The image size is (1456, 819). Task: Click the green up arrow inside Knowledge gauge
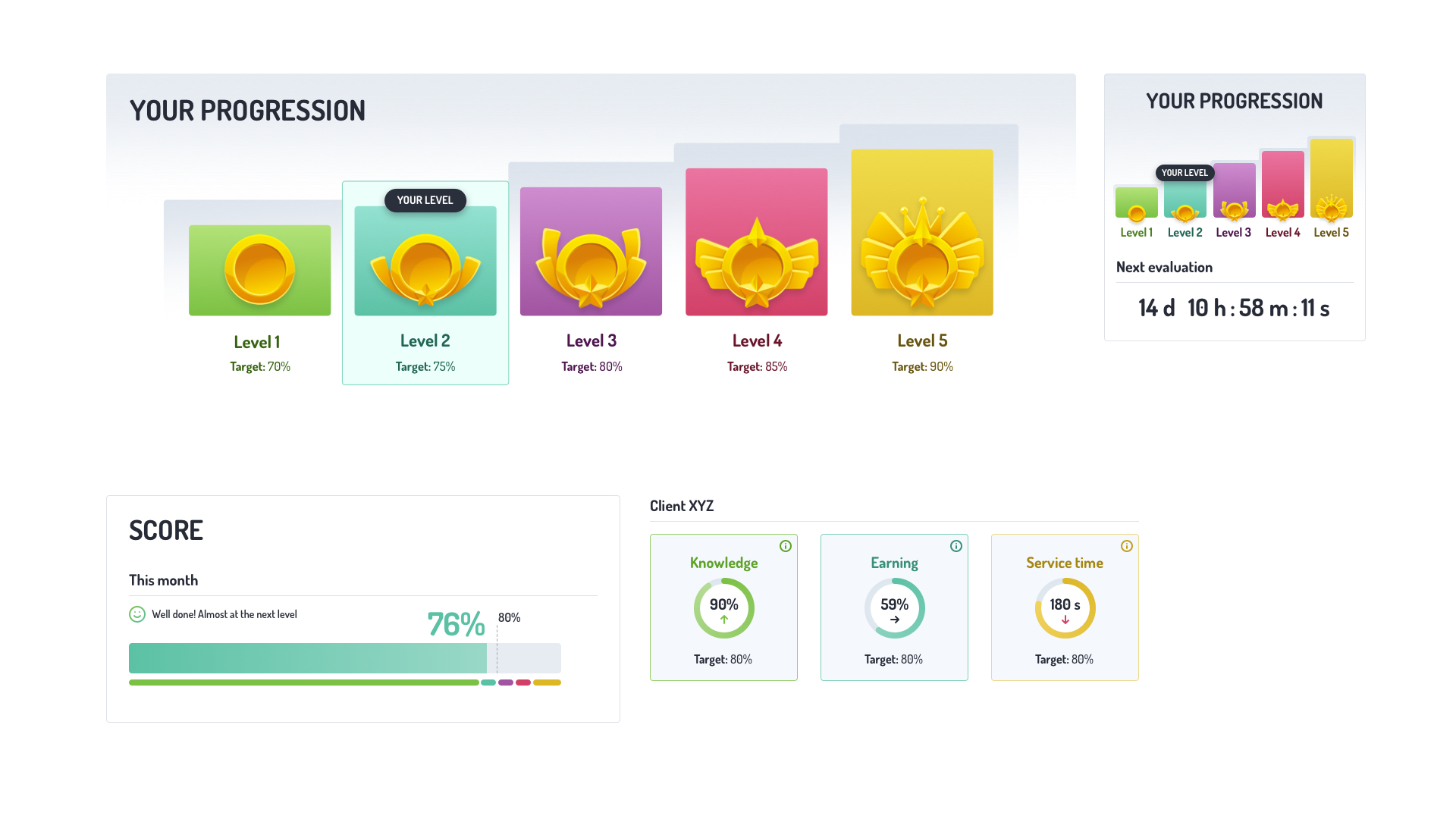point(723,620)
